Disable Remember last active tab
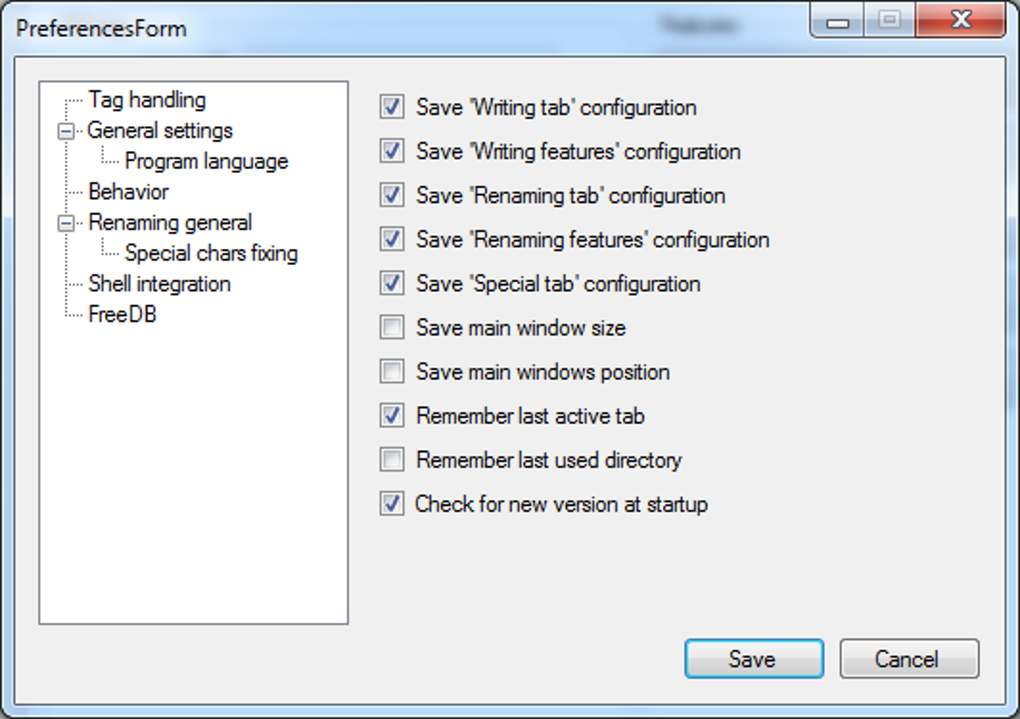This screenshot has width=1020, height=719. pos(392,416)
